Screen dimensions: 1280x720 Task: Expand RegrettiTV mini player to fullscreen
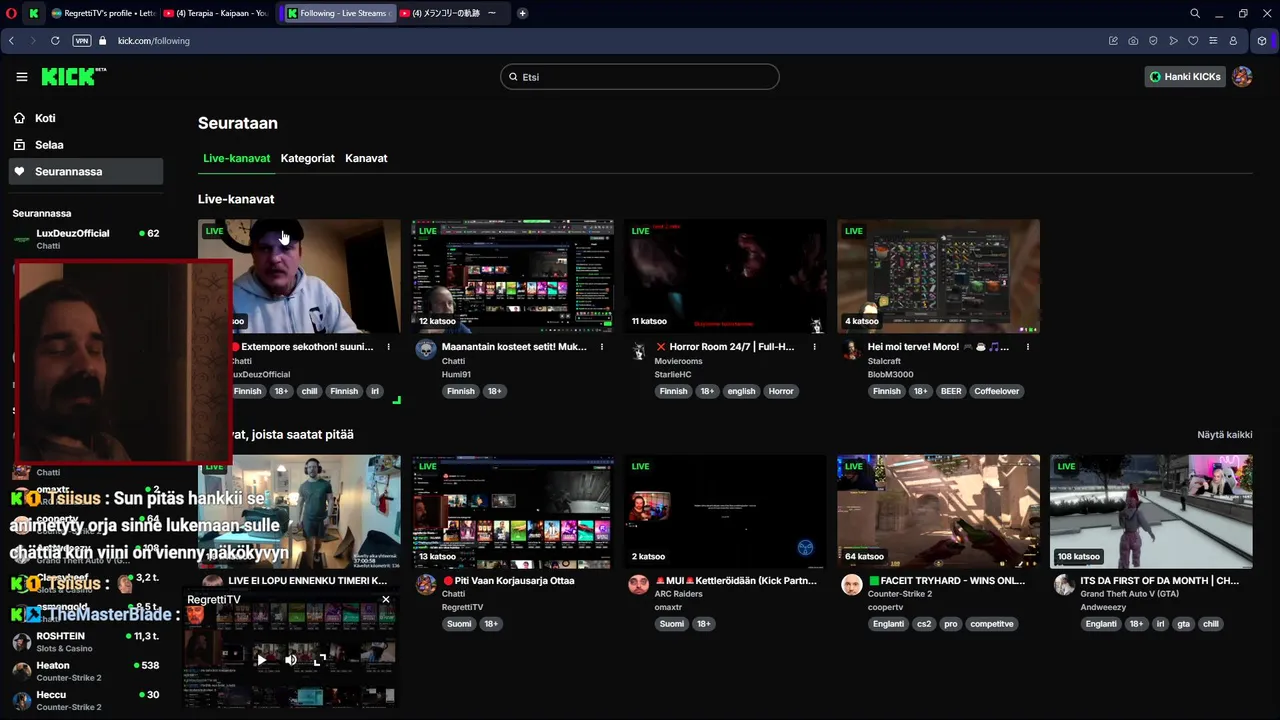[319, 660]
